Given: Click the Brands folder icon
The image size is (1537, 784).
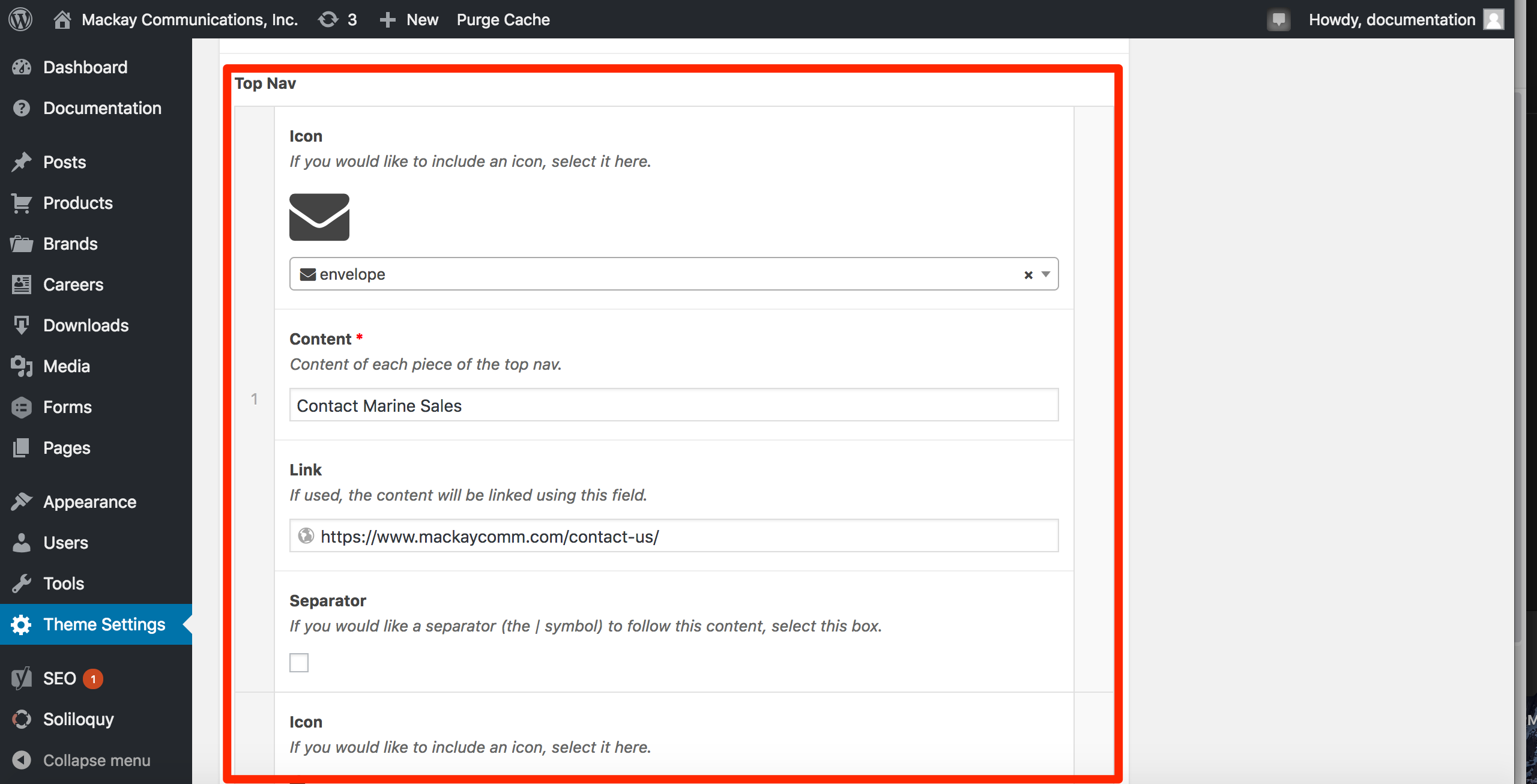Looking at the screenshot, I should [22, 244].
